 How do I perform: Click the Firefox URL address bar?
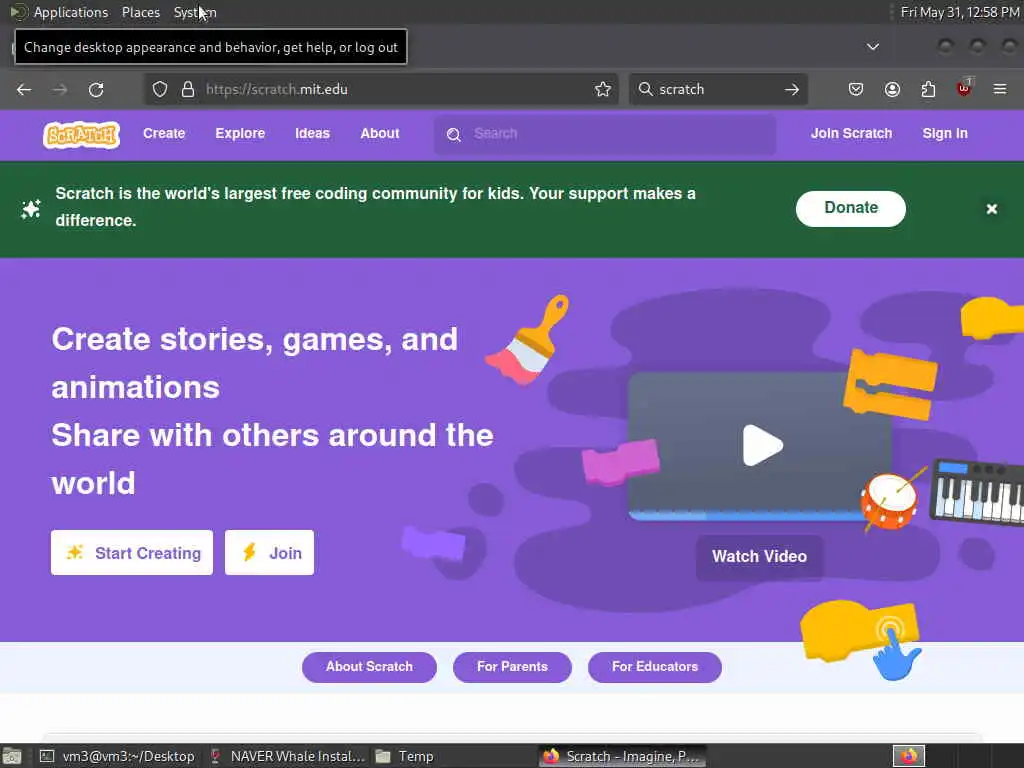[381, 89]
